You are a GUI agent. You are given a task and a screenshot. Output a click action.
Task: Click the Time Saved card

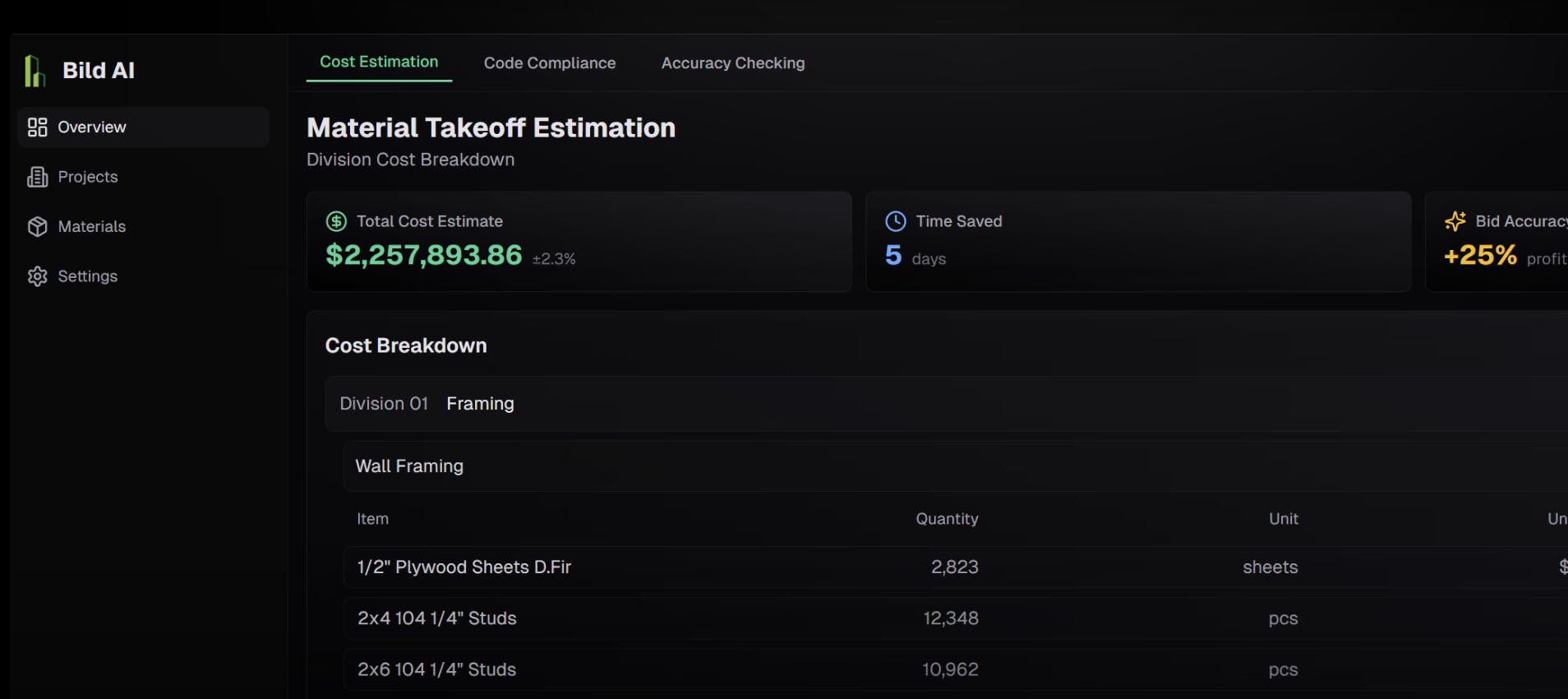point(1138,242)
